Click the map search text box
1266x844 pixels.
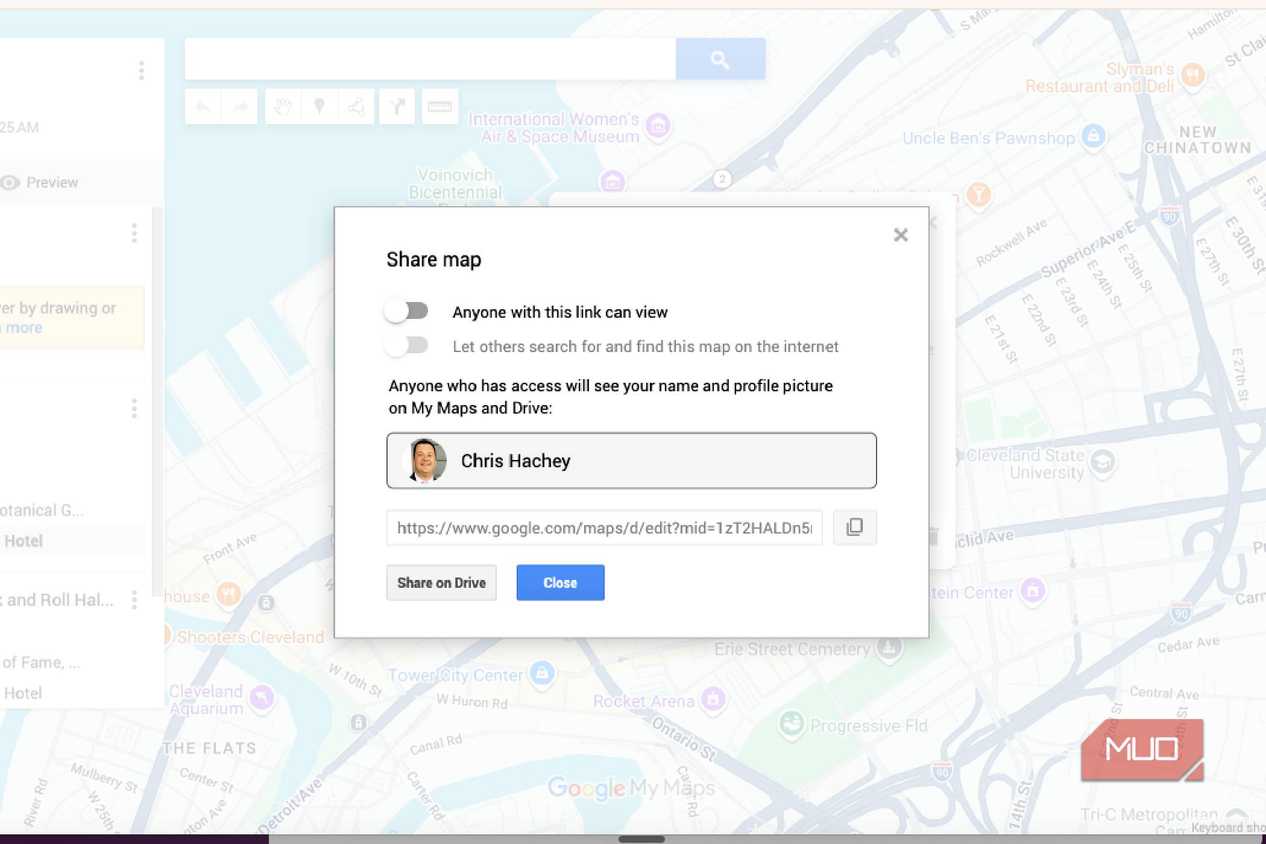tap(430, 60)
